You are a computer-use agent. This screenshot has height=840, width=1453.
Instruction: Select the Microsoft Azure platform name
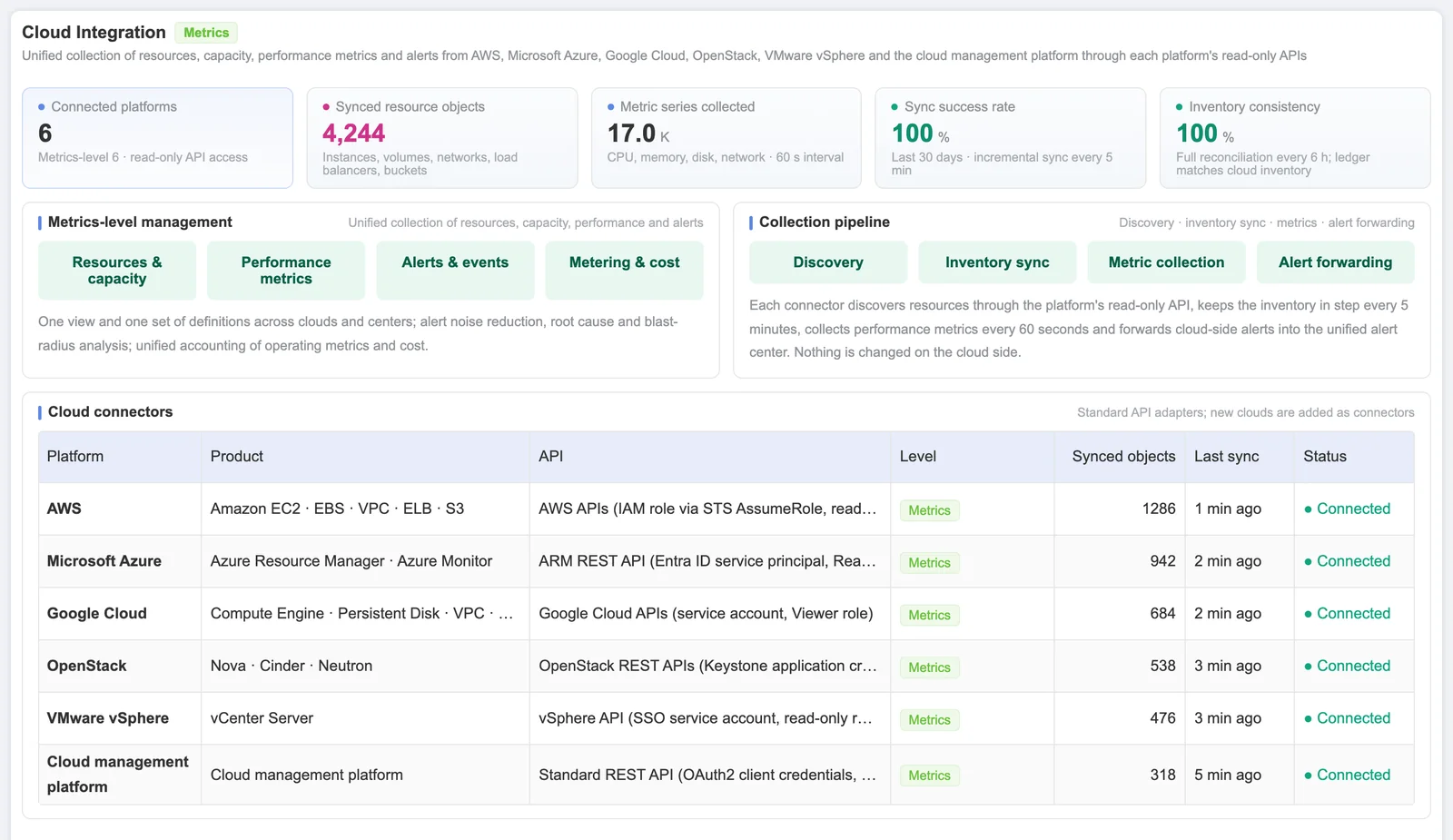(104, 561)
